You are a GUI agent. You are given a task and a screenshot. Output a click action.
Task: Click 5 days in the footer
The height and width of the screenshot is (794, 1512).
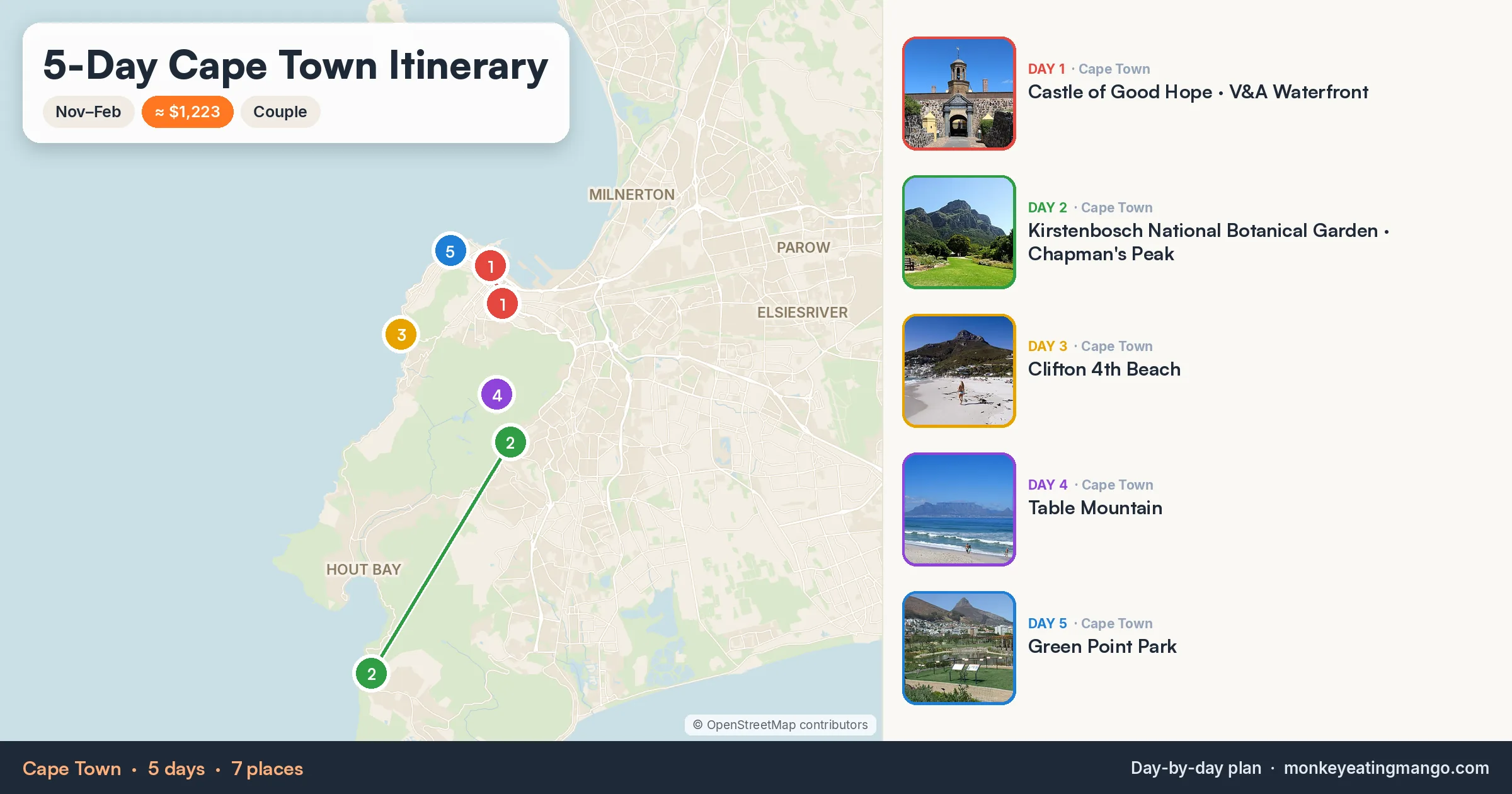pos(176,769)
